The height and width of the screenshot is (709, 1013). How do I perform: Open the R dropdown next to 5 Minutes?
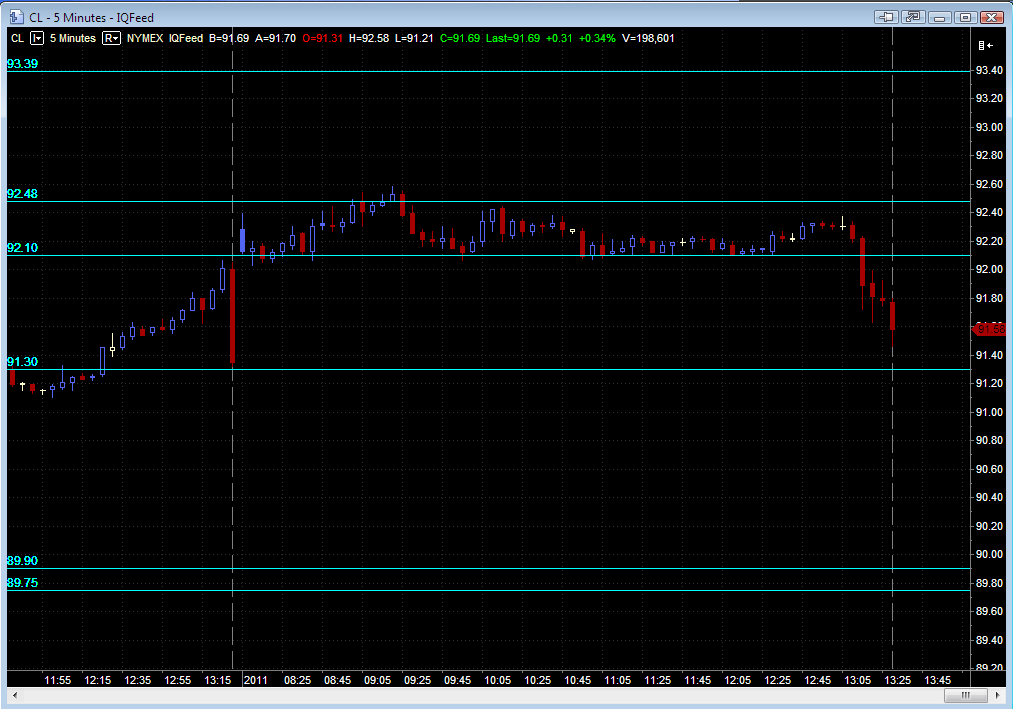coord(112,38)
